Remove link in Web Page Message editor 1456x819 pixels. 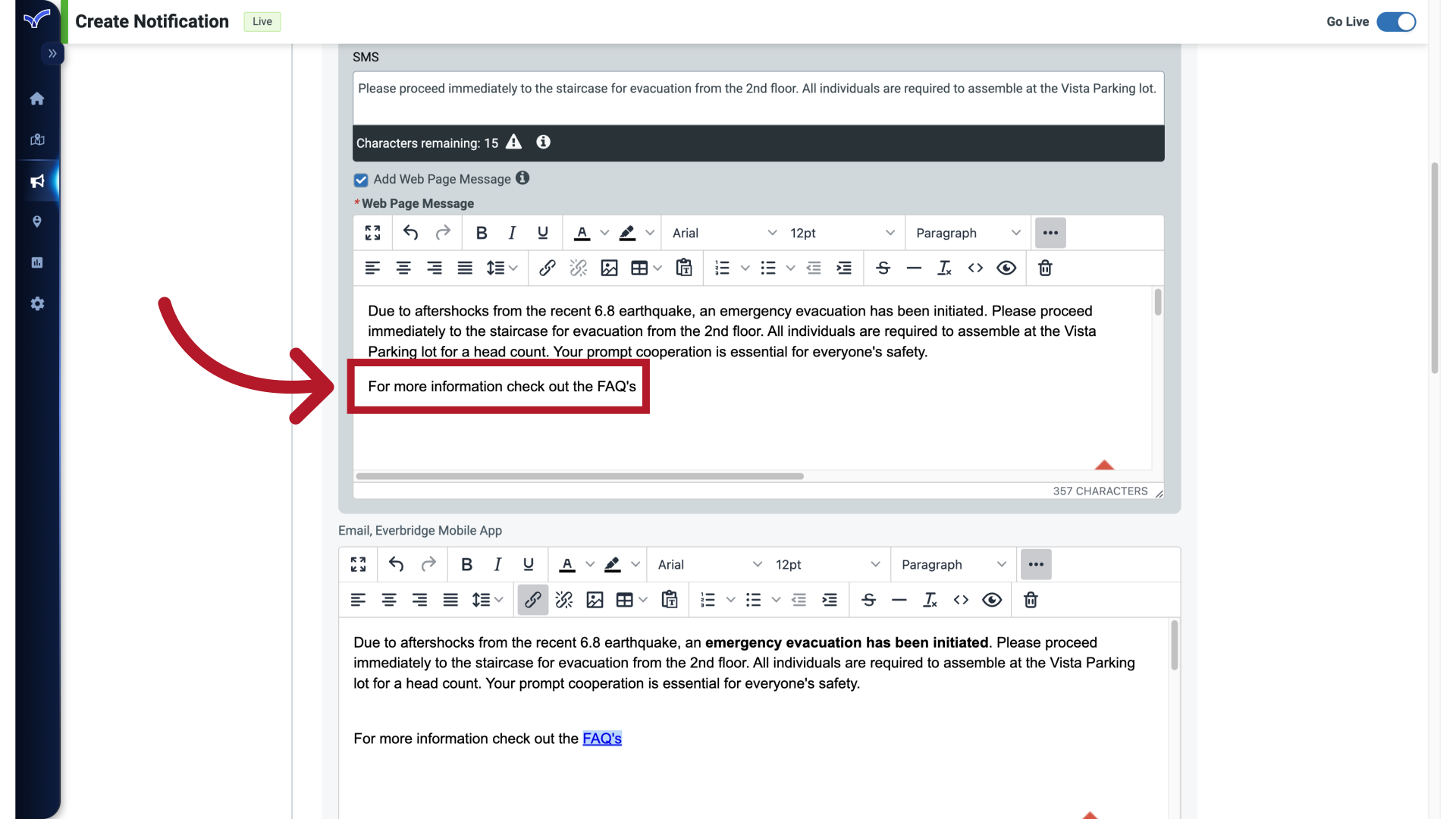(x=579, y=268)
